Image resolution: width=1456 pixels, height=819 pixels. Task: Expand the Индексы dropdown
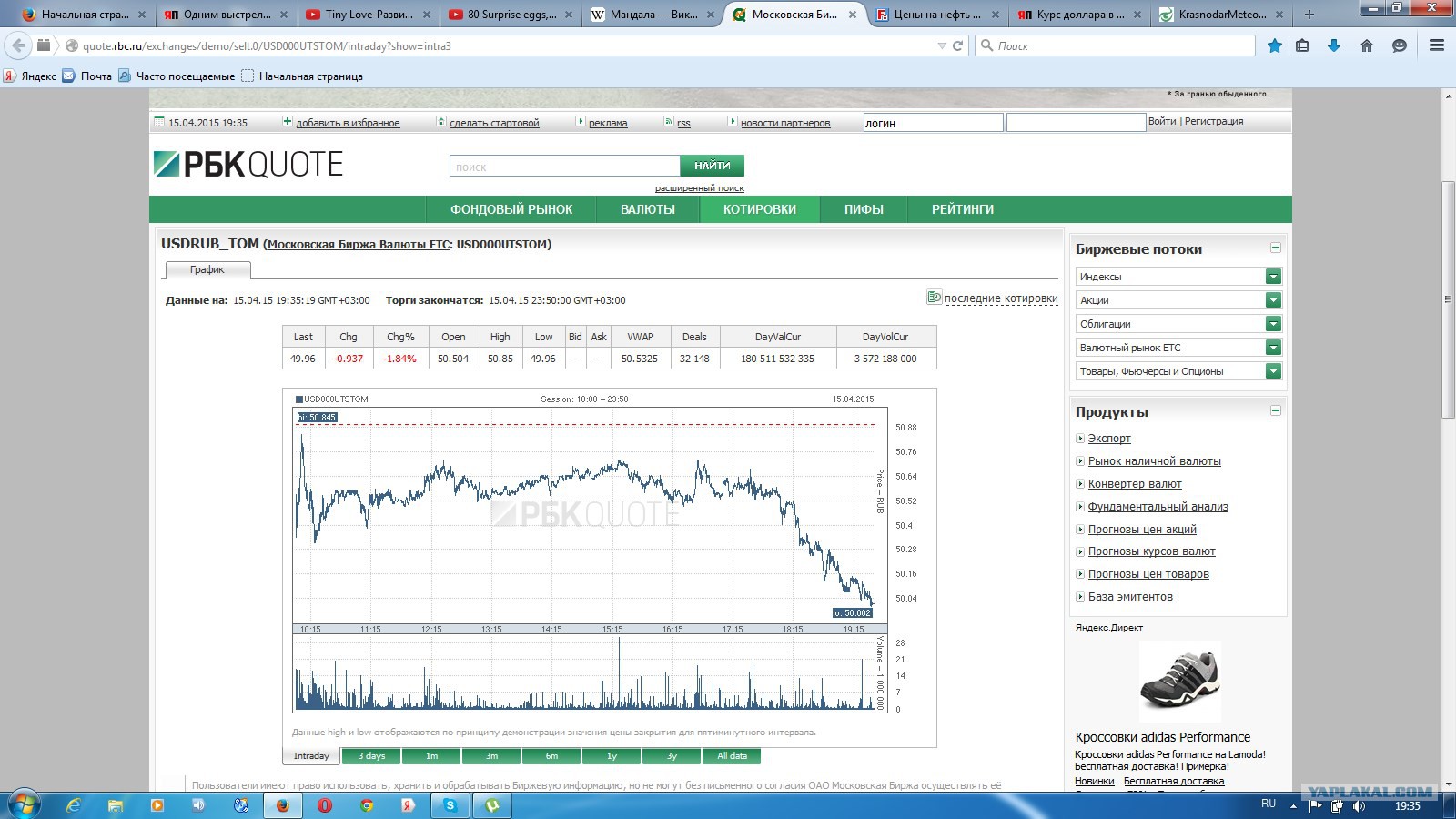click(x=1273, y=277)
